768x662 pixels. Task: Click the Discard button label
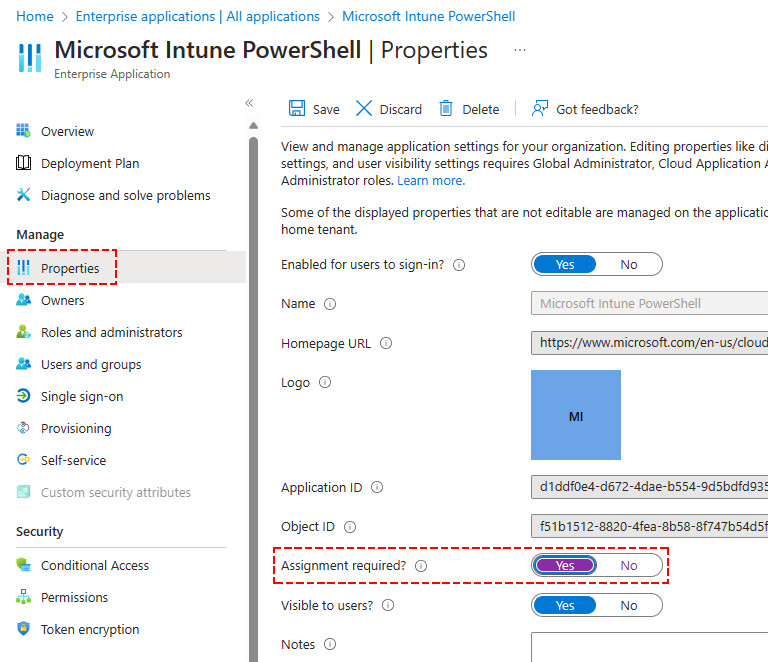(401, 109)
